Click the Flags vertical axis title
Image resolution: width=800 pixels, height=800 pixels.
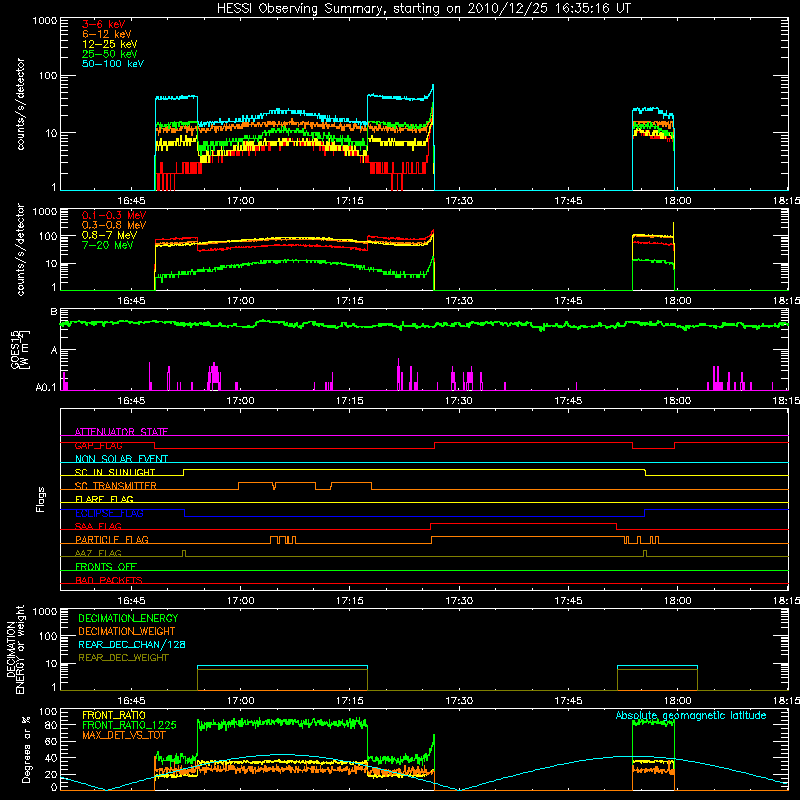(41, 499)
